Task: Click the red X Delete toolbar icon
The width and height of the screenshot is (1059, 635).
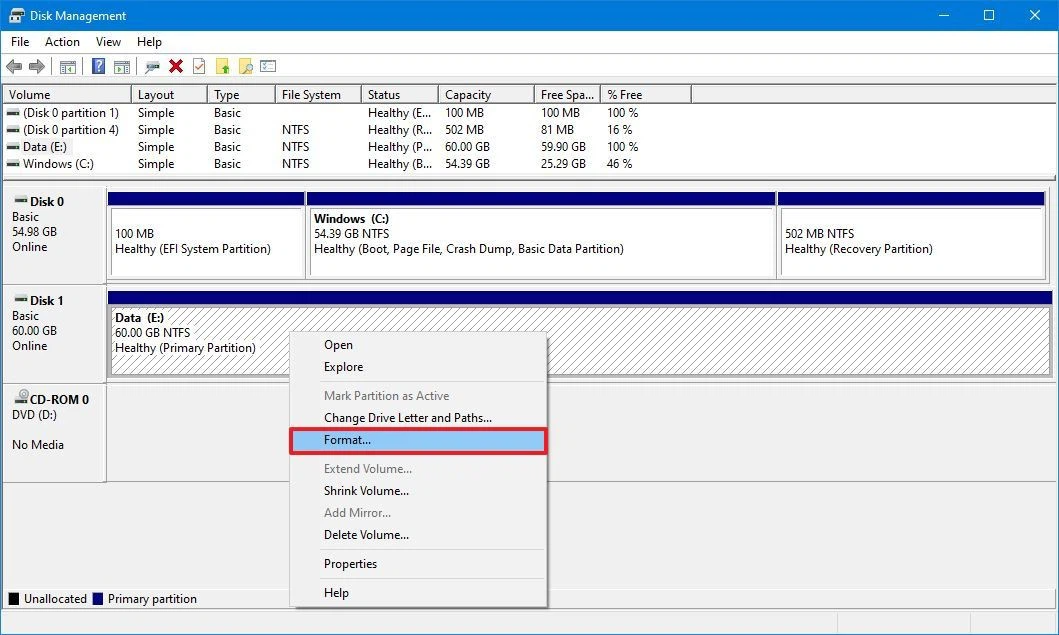Action: tap(176, 67)
